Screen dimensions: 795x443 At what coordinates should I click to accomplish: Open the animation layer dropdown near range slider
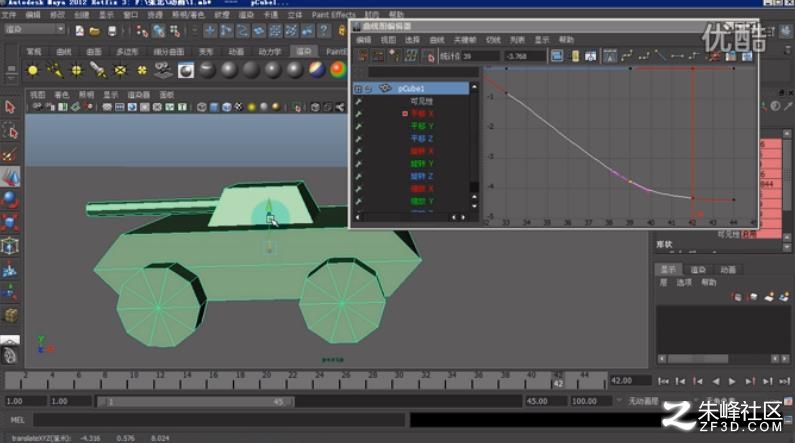pyautogui.click(x=619, y=401)
